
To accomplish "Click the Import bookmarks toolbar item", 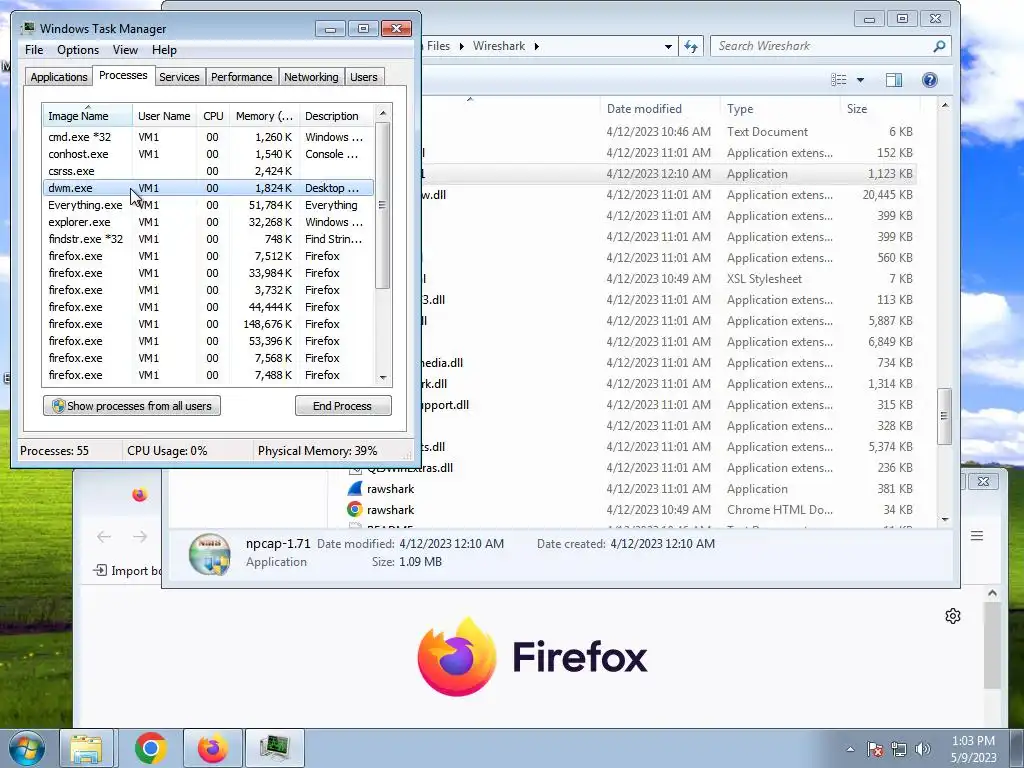I will point(128,571).
